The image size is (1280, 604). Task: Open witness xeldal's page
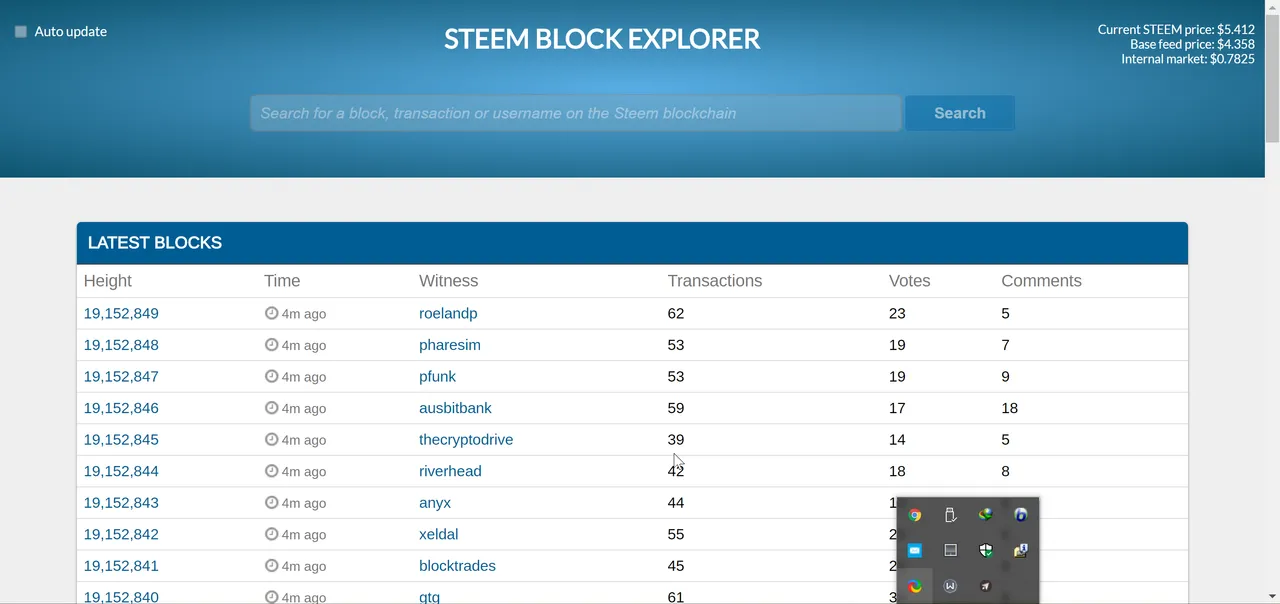click(x=439, y=534)
